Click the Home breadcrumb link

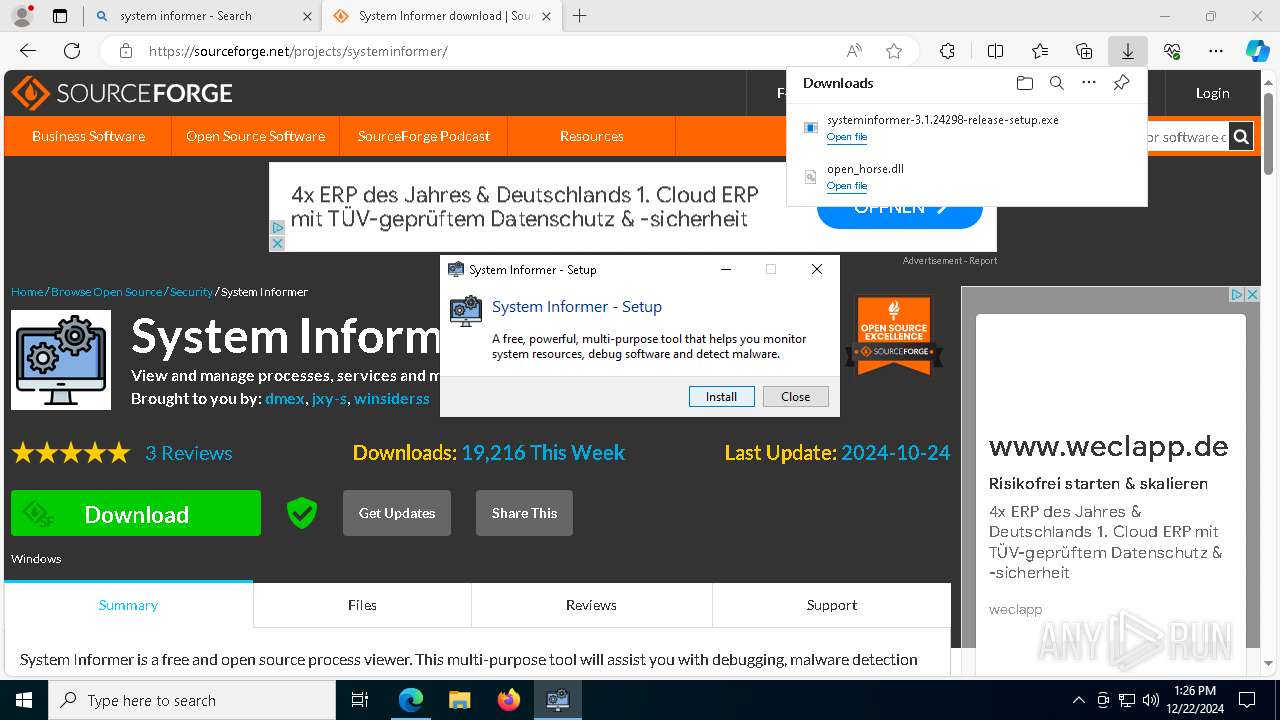point(27,292)
